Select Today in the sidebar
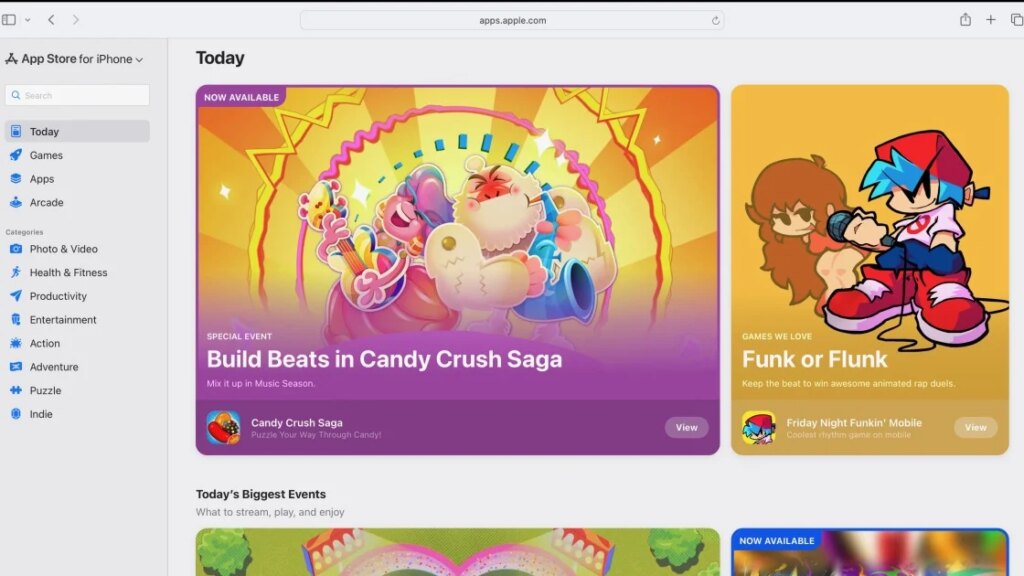Screen dimensions: 1024x576 tap(47, 131)
